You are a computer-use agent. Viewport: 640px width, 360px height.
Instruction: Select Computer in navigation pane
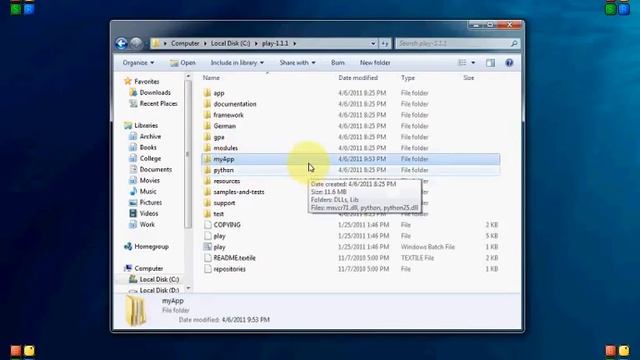point(149,269)
